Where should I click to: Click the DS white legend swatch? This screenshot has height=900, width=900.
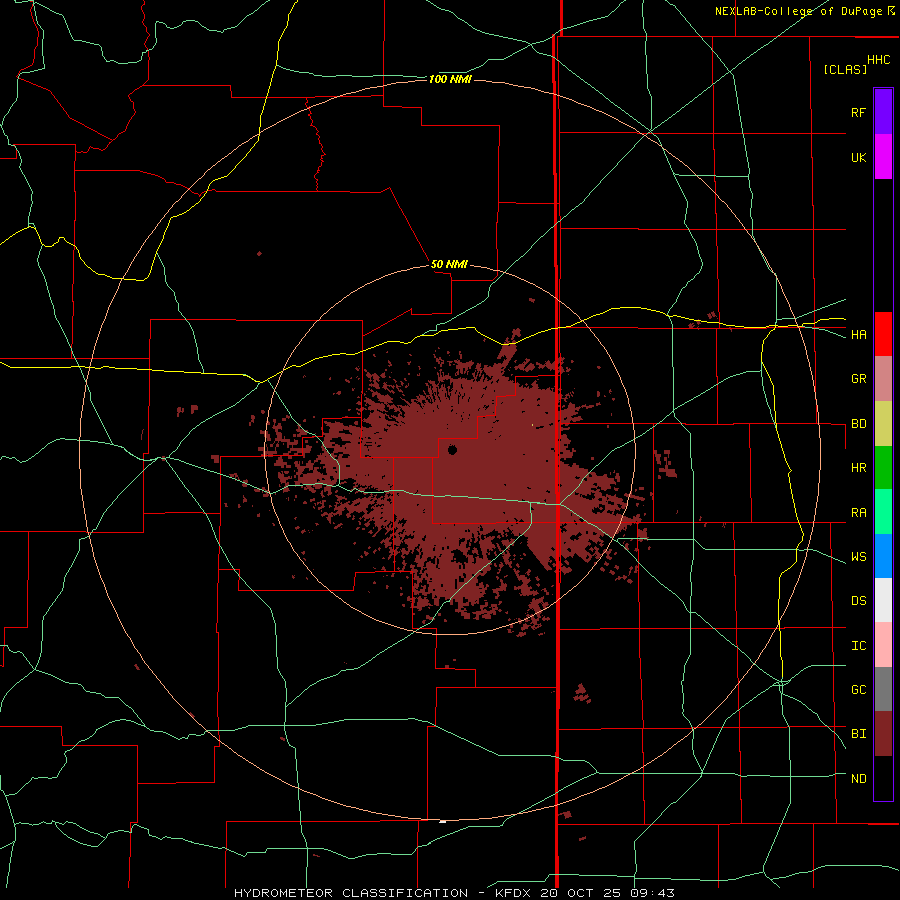coord(883,600)
